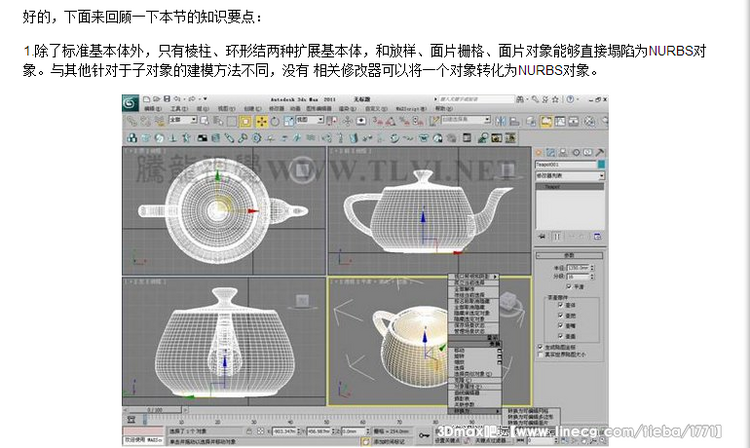Viewport: 750px width, 448px height.
Task: Select the Select and Link tool
Action: point(132,121)
